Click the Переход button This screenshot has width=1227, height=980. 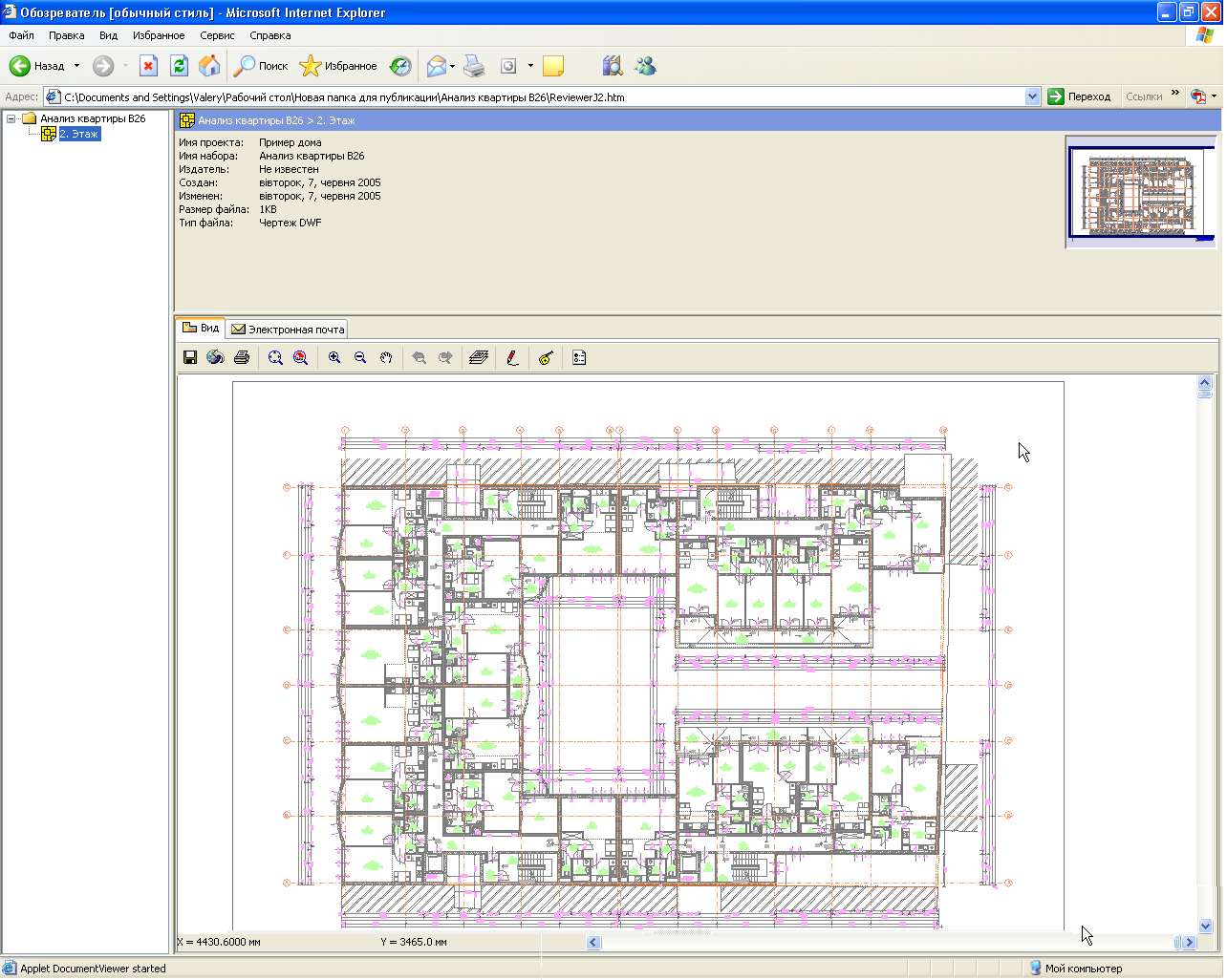[x=1080, y=96]
